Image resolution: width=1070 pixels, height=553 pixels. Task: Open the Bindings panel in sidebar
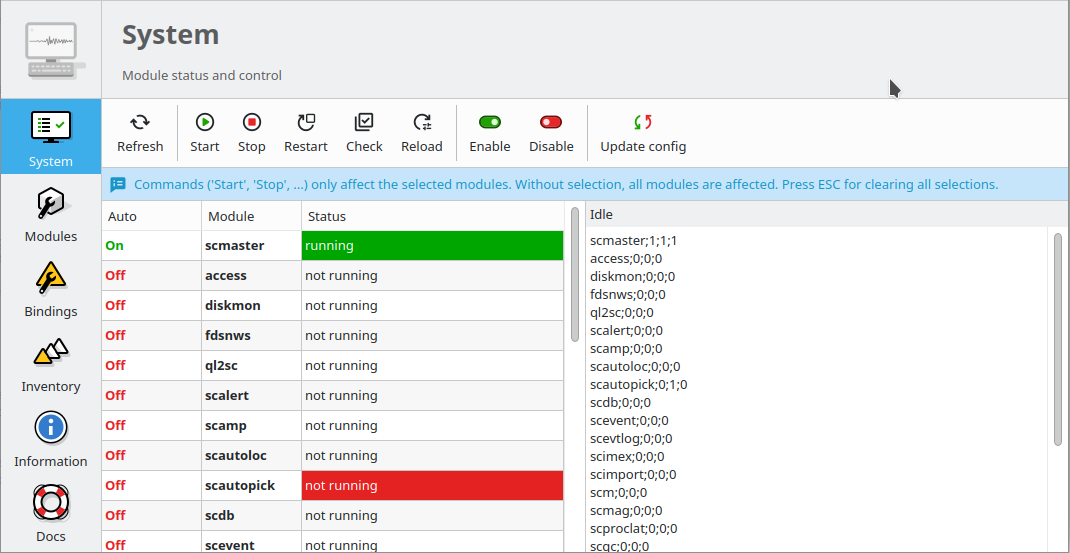coord(51,287)
